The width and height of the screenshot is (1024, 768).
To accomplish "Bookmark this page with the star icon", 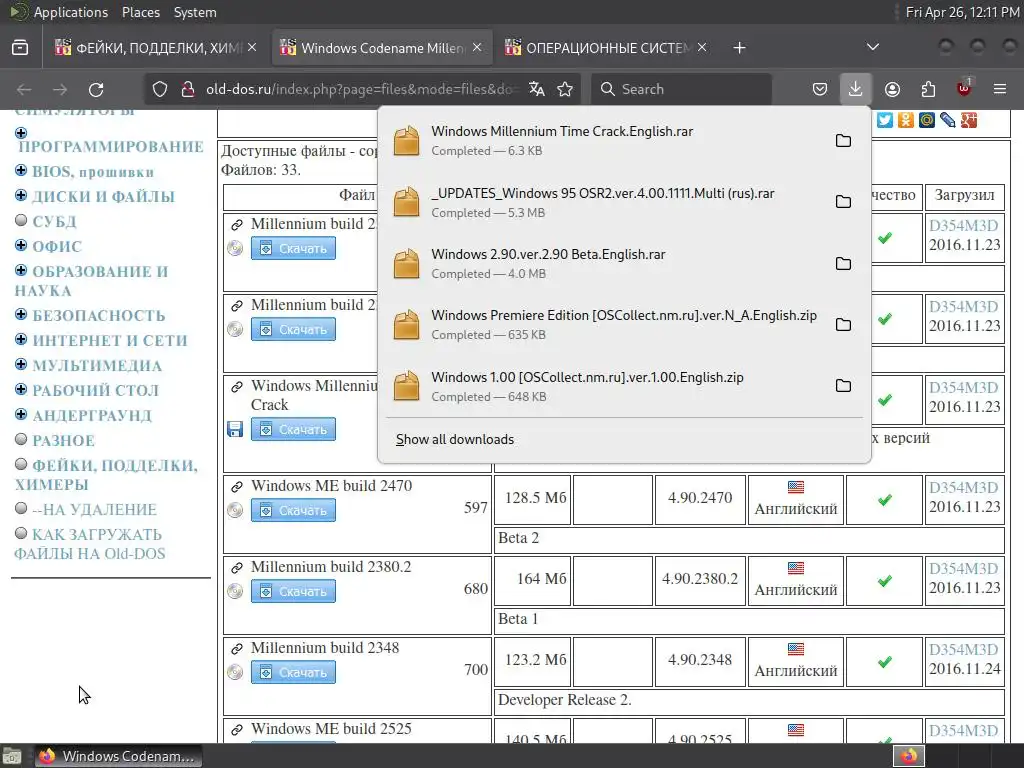I will point(565,89).
